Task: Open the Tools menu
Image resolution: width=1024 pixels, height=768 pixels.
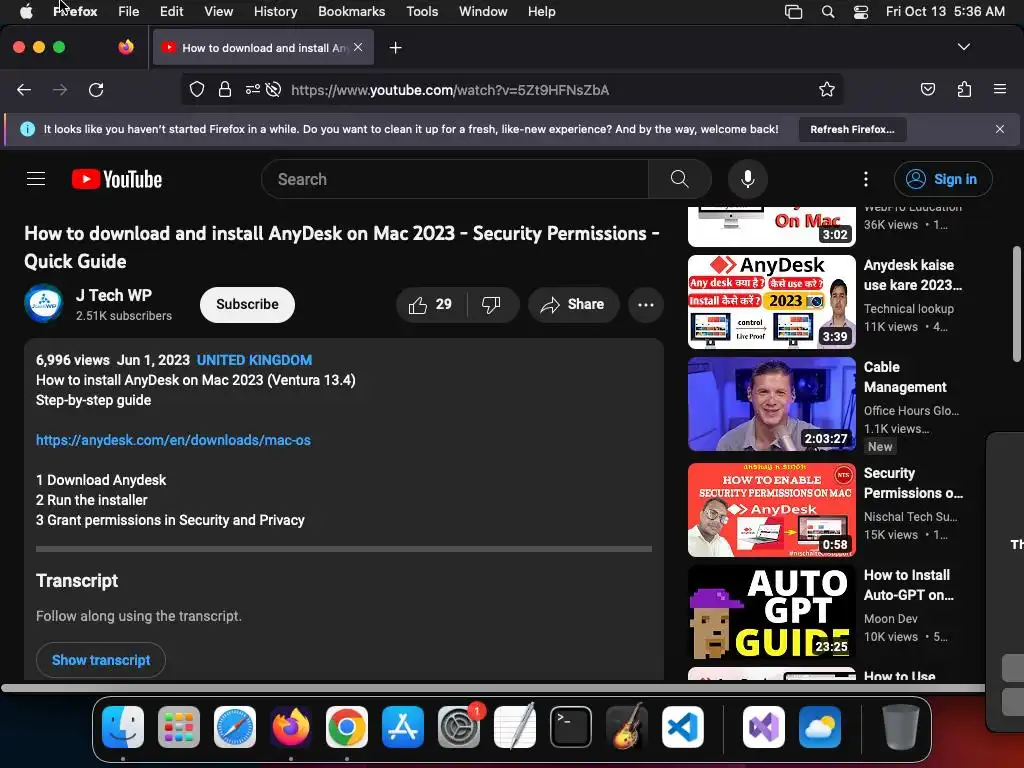Action: (422, 12)
